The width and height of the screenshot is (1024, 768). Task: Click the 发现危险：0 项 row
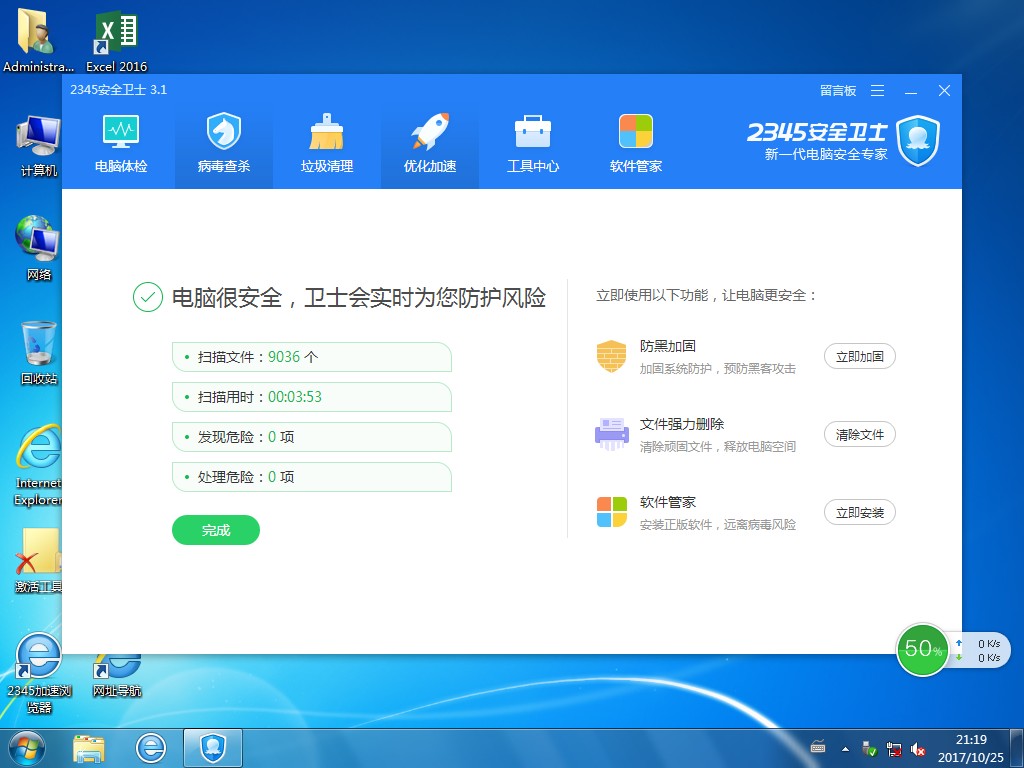312,437
